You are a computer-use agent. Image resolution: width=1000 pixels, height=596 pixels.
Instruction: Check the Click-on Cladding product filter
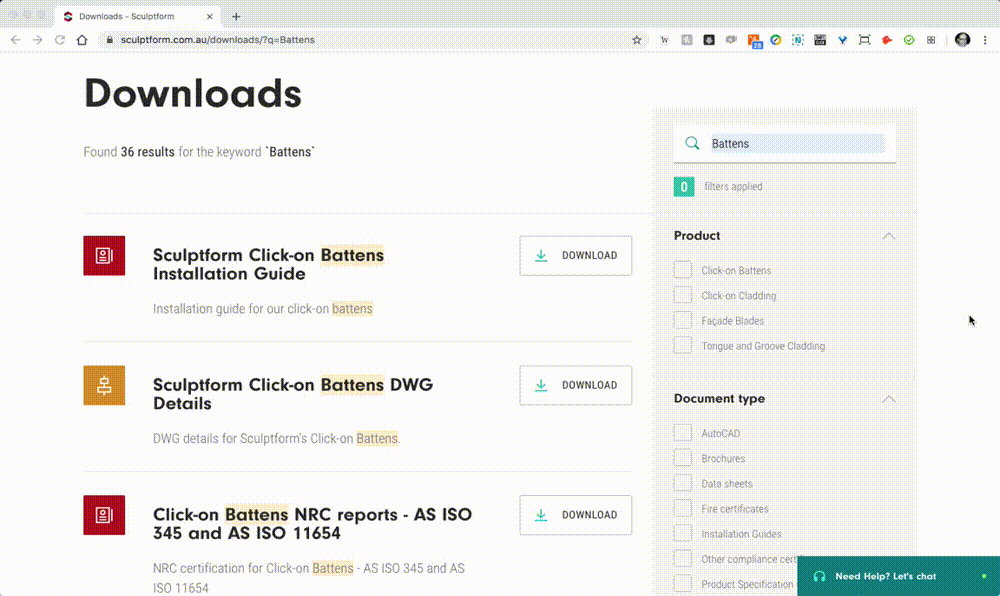pyautogui.click(x=682, y=295)
